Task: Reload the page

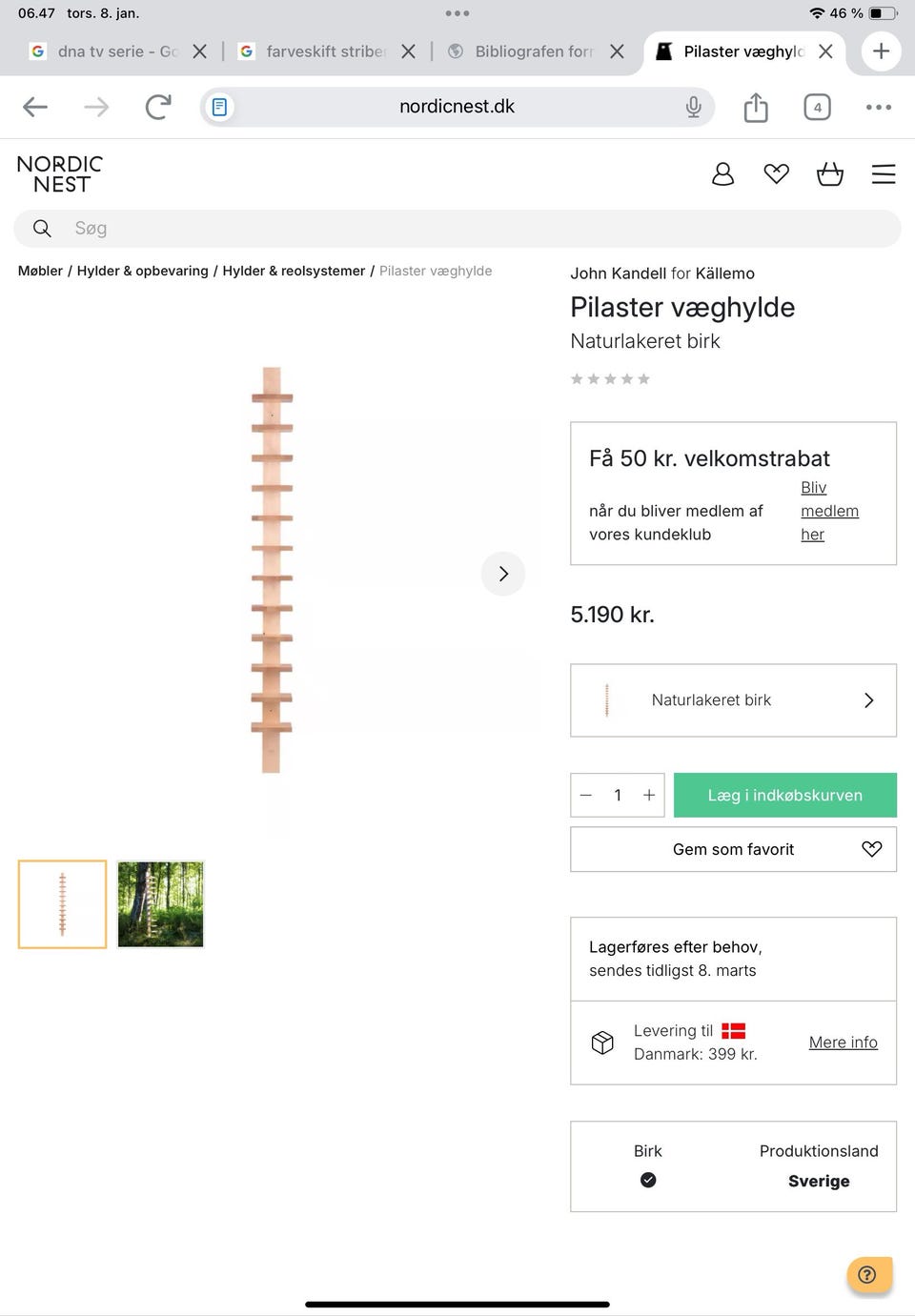Action: (x=158, y=107)
